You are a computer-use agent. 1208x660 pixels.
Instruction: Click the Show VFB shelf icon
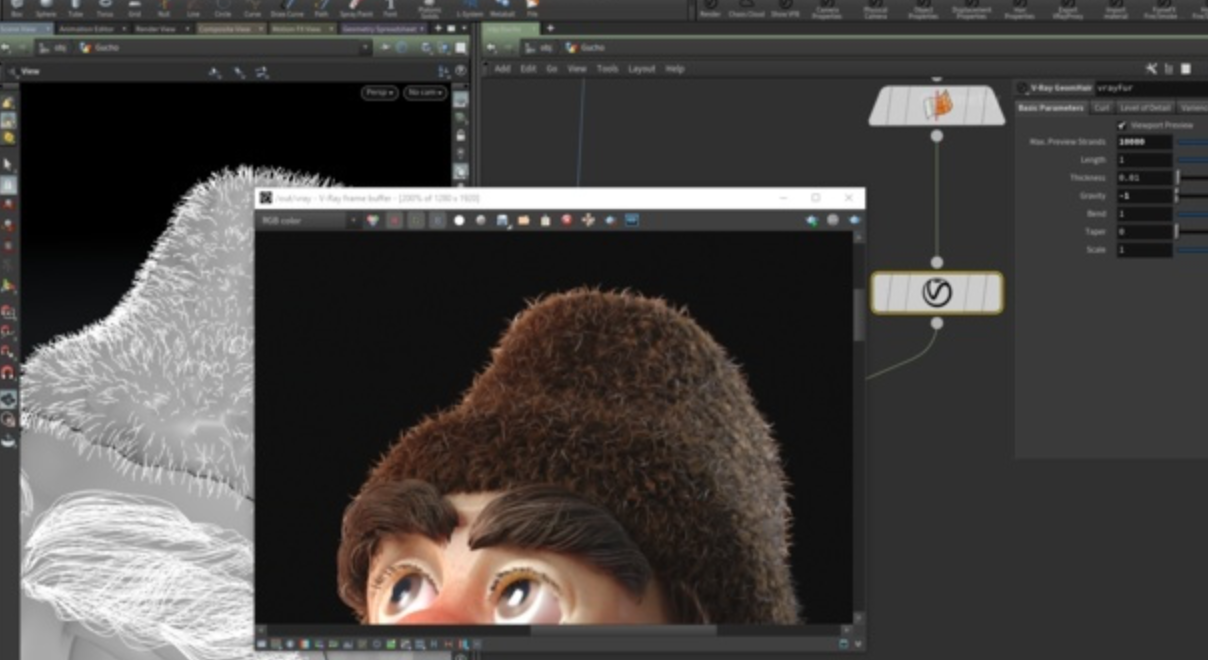pos(785,9)
